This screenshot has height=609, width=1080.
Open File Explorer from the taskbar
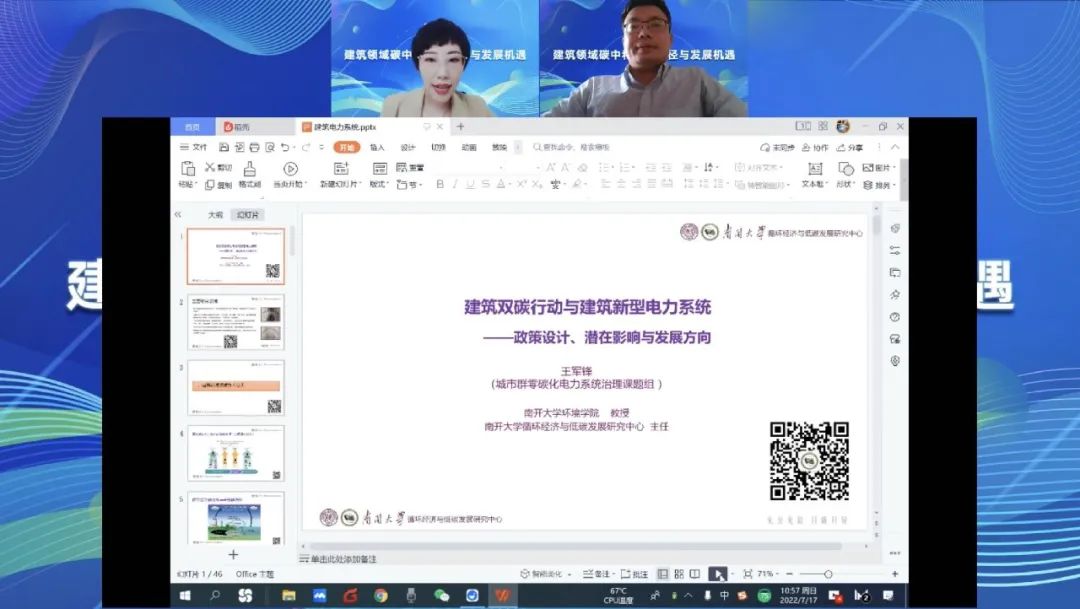[289, 596]
